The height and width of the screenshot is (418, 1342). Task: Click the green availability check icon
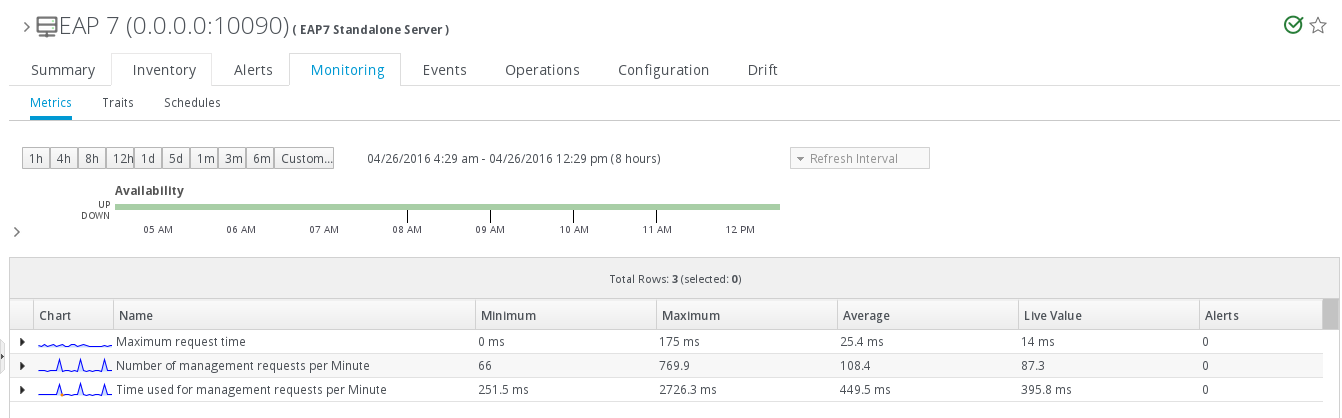1293,25
